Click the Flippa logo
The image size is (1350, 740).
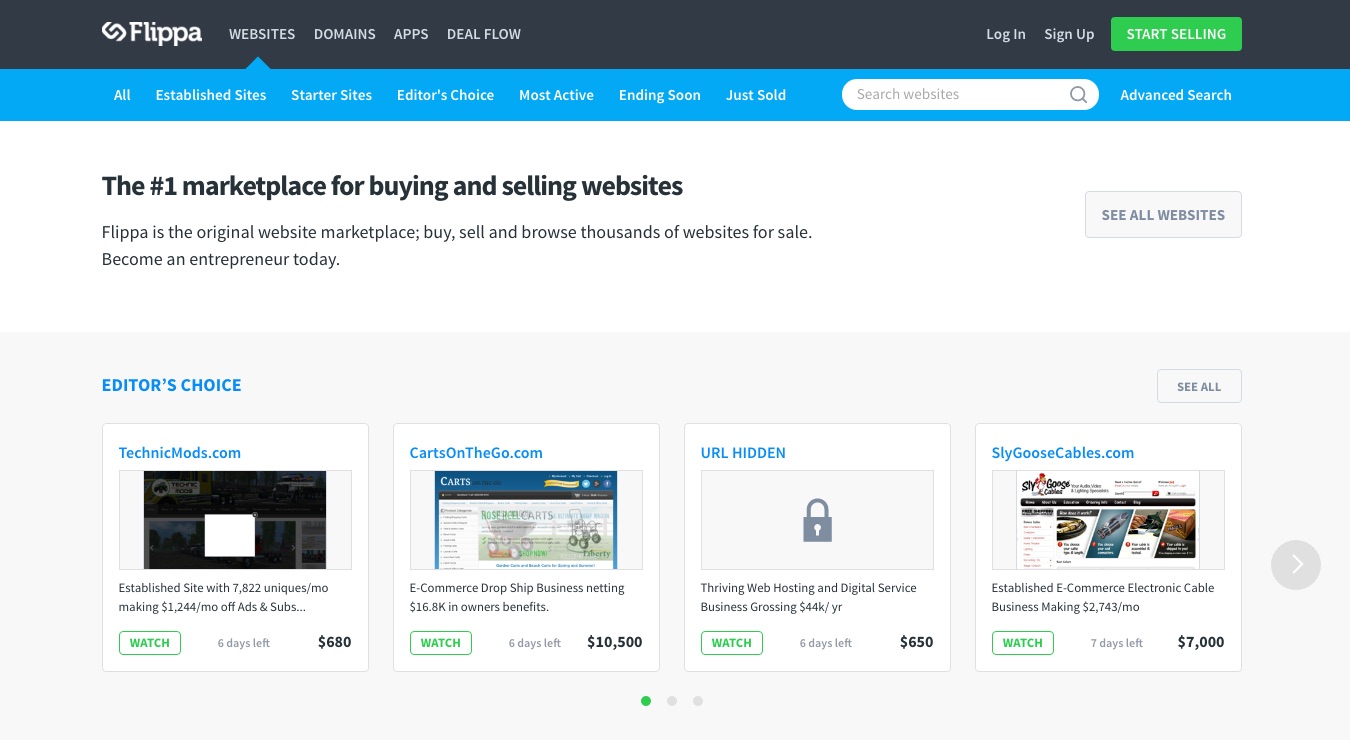coord(152,34)
